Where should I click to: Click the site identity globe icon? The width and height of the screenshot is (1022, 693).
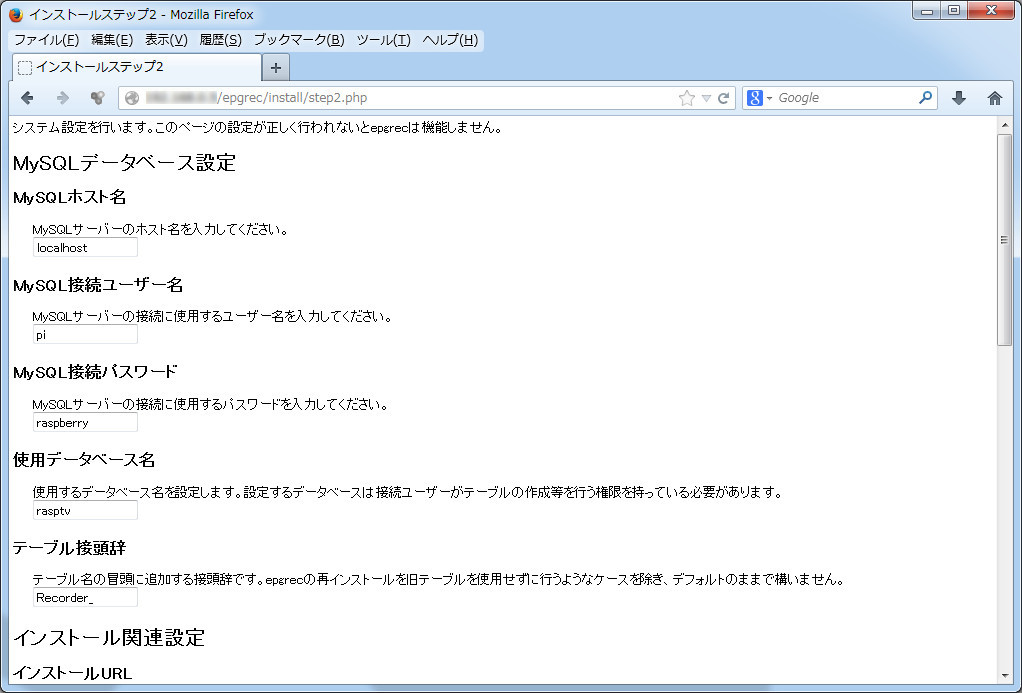(x=132, y=98)
